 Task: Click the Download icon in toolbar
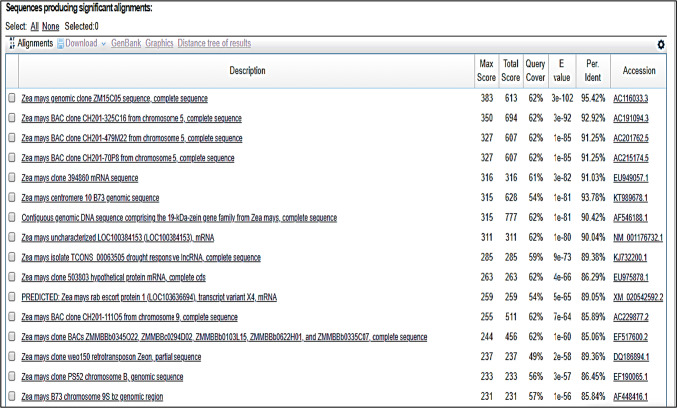click(61, 44)
